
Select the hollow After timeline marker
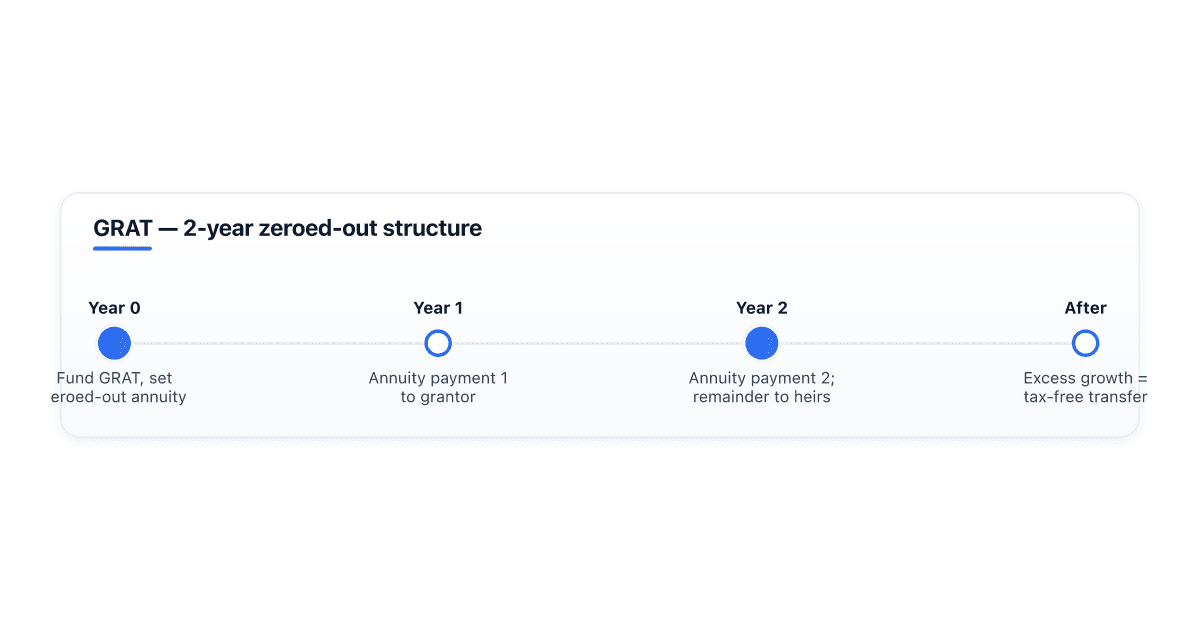(x=1085, y=343)
